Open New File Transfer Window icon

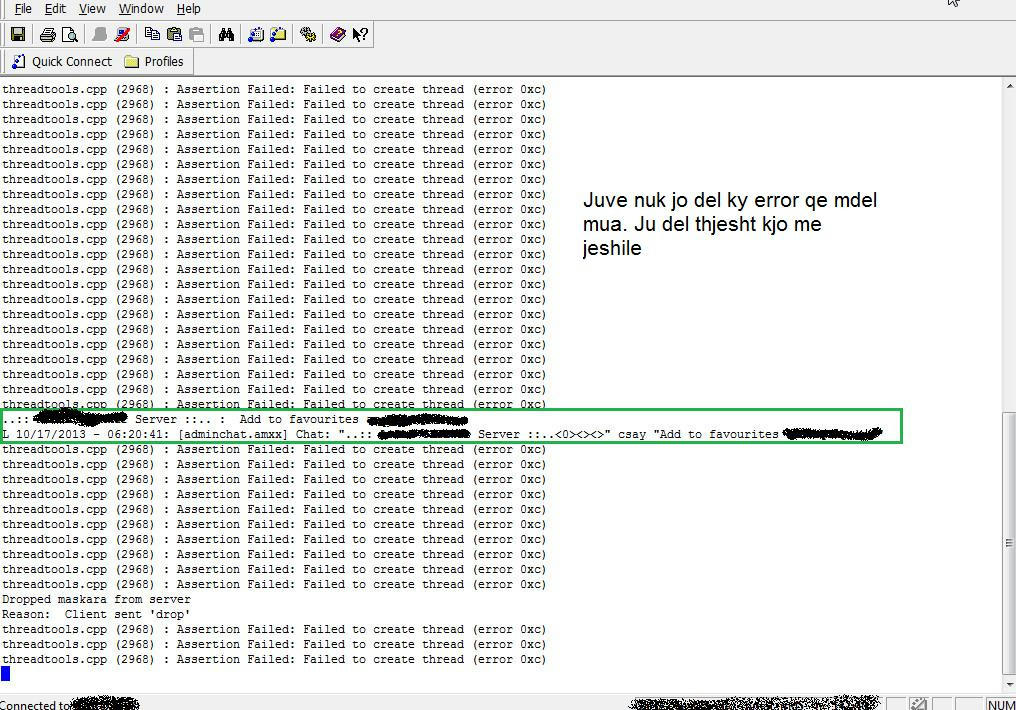279,34
